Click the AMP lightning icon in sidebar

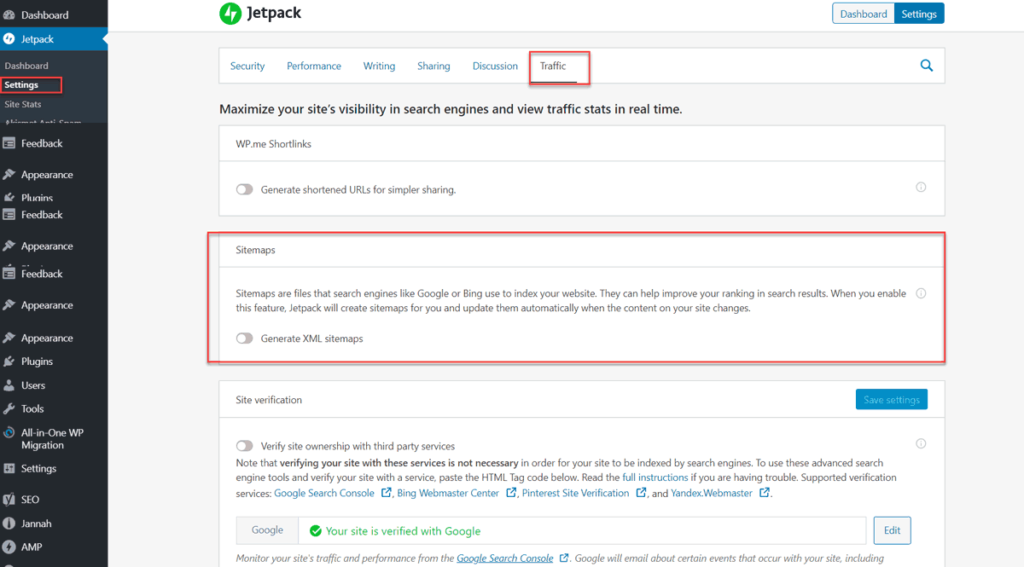9,547
